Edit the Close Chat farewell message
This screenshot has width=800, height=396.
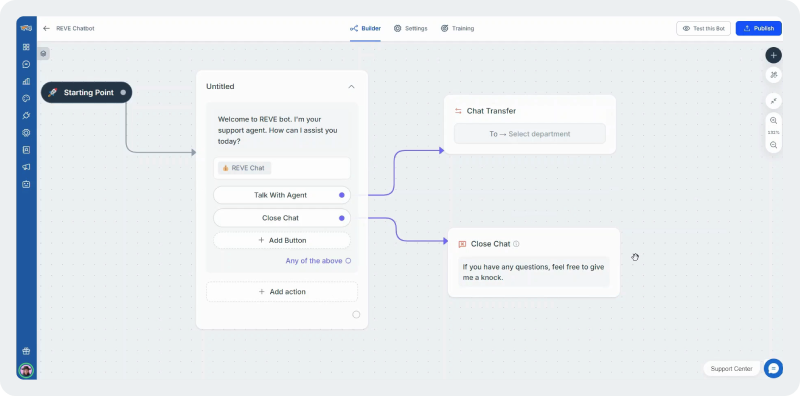(534, 271)
